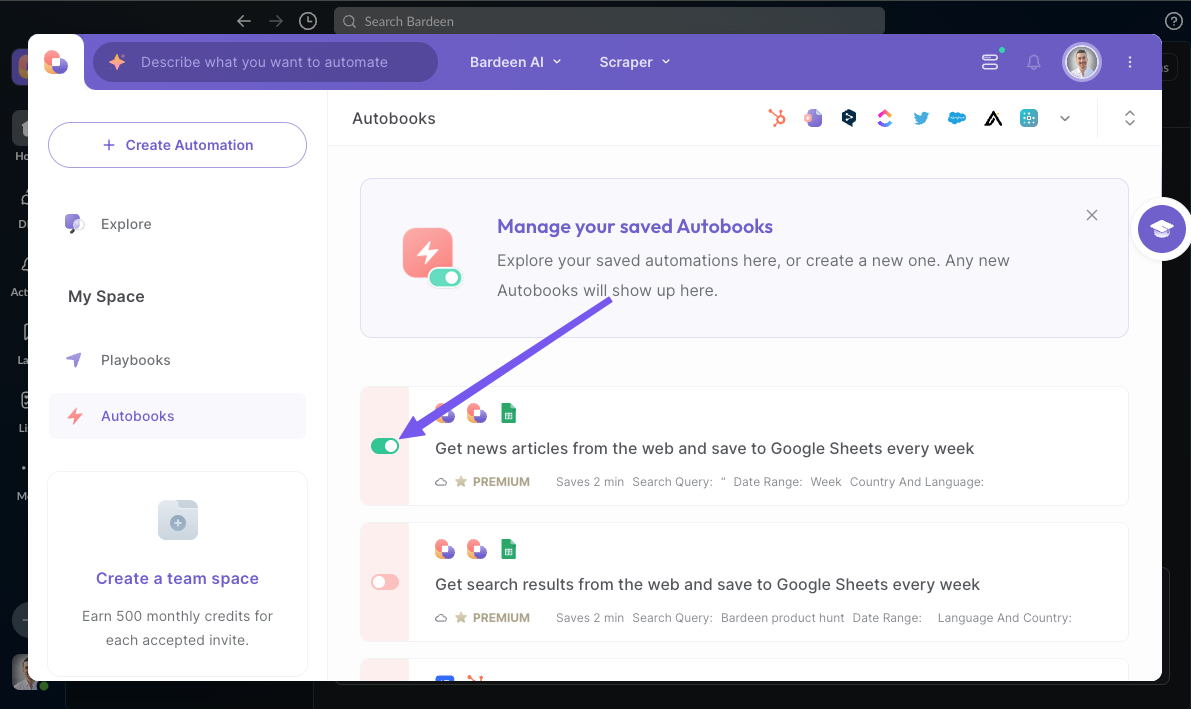This screenshot has width=1191, height=709.
Task: Open the graduation cap tutorial button
Action: click(1161, 229)
